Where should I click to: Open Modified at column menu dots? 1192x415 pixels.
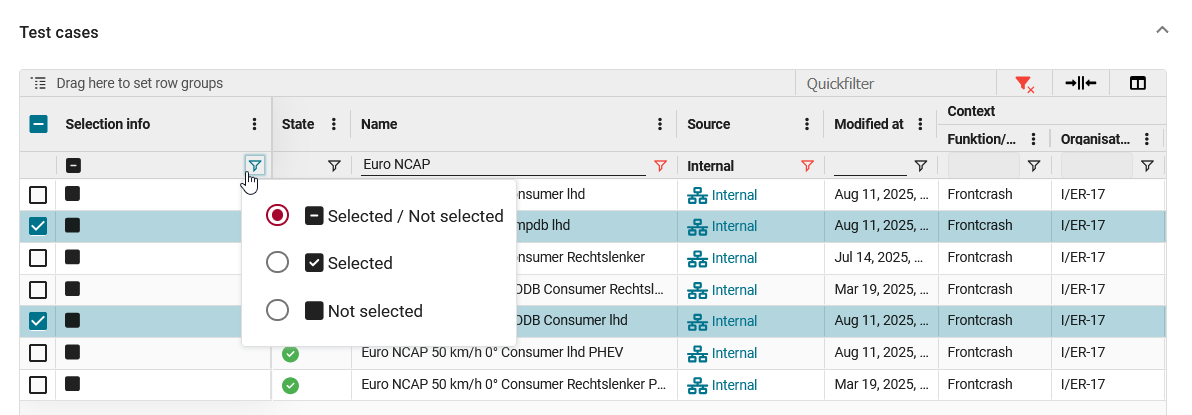click(920, 124)
